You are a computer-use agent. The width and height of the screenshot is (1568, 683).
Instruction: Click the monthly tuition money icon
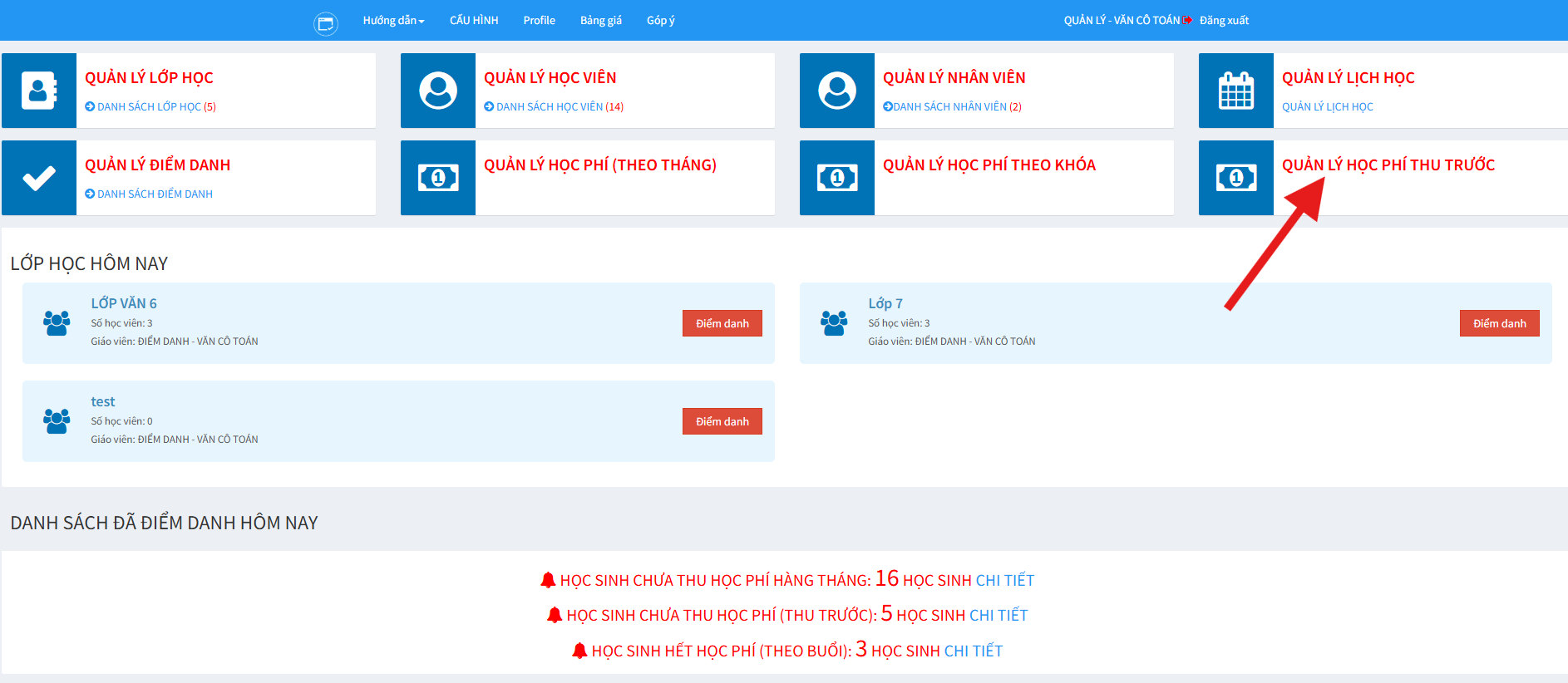click(x=438, y=178)
